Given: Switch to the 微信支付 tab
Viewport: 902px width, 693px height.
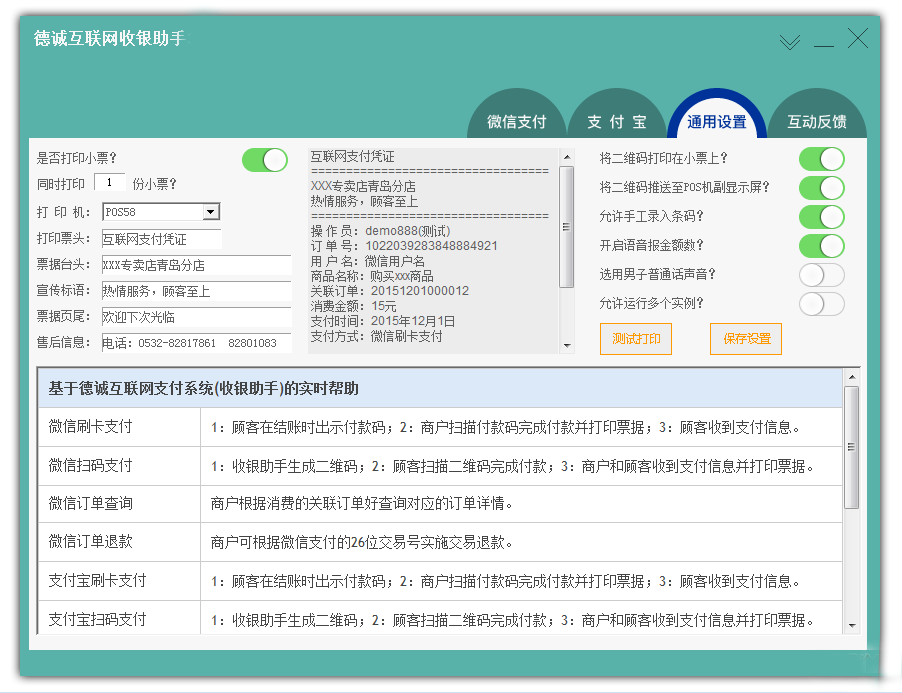Looking at the screenshot, I should pyautogui.click(x=517, y=122).
